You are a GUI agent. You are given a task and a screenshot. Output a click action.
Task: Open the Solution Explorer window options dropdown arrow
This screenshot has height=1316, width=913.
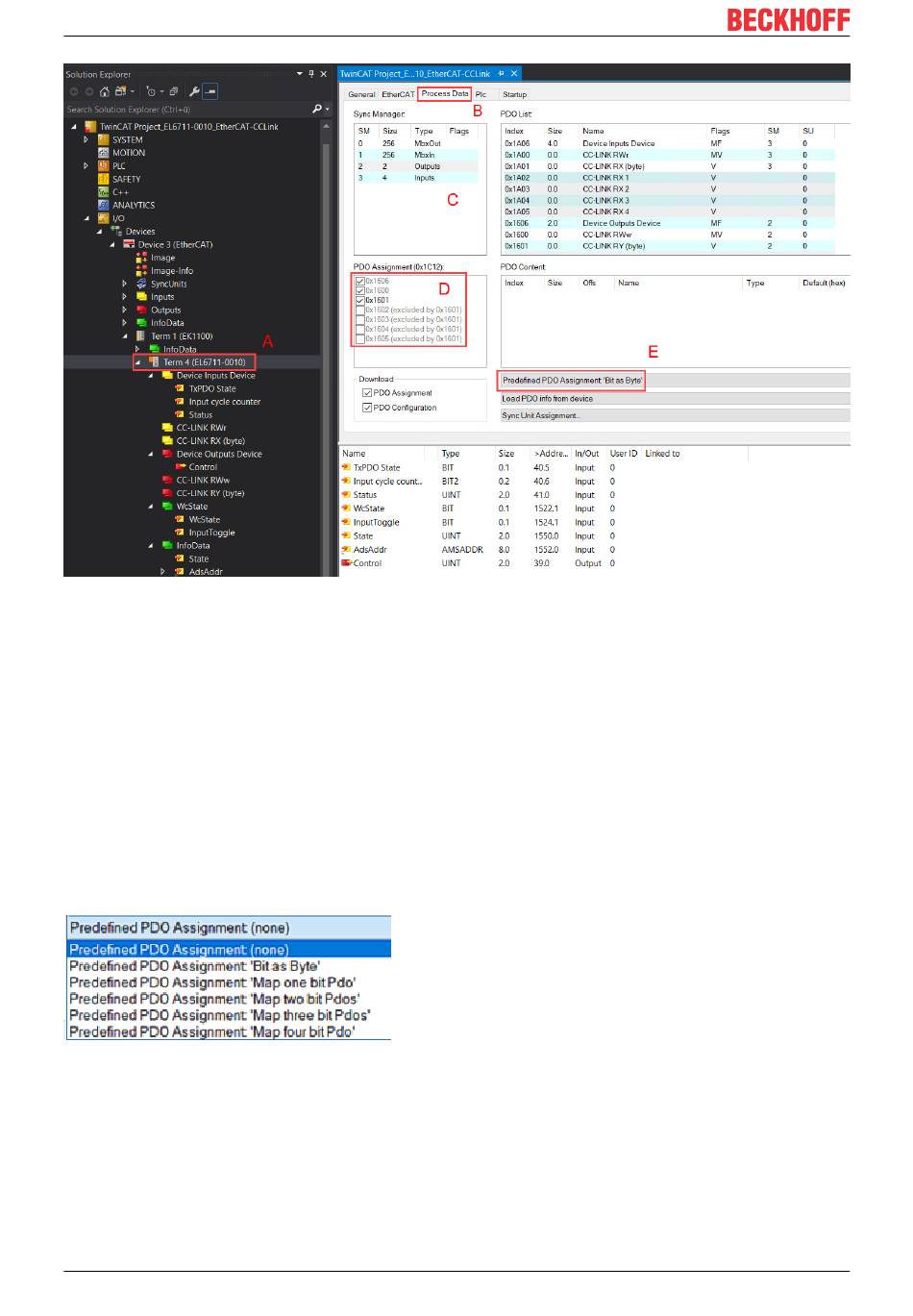click(x=299, y=73)
